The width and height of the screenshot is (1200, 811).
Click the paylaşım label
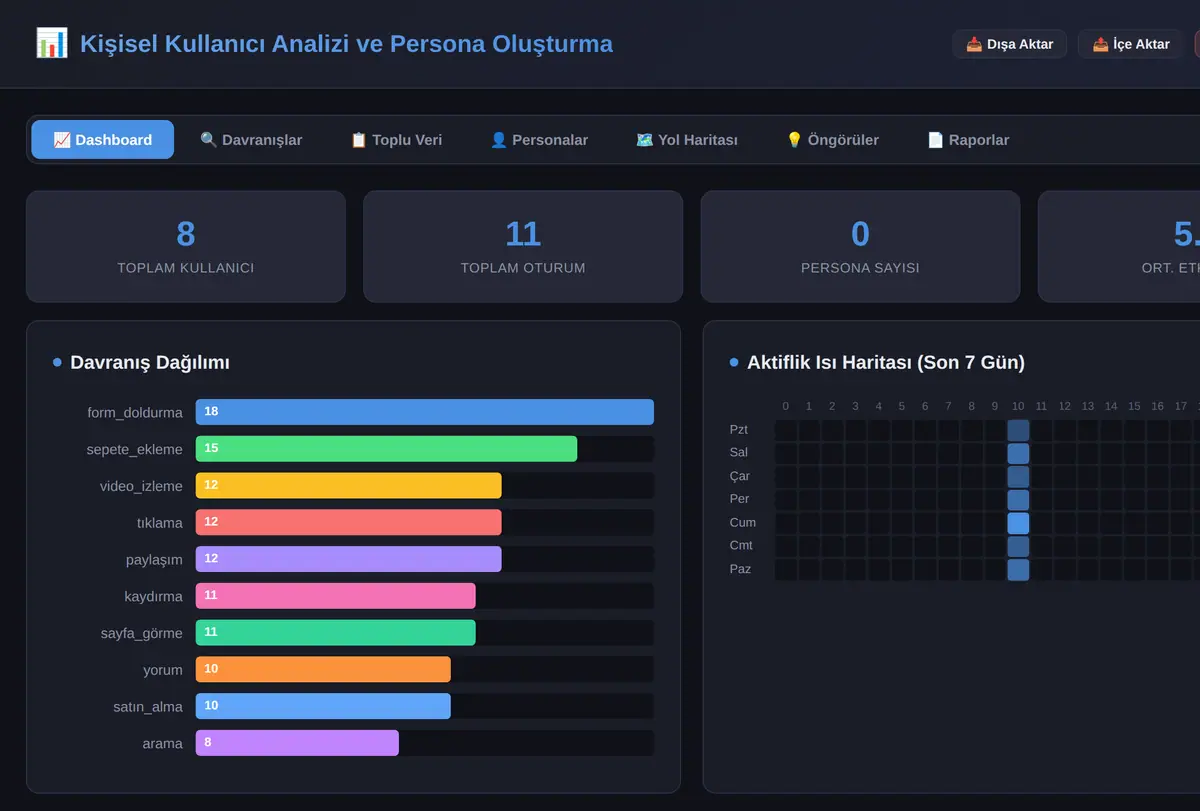point(154,560)
